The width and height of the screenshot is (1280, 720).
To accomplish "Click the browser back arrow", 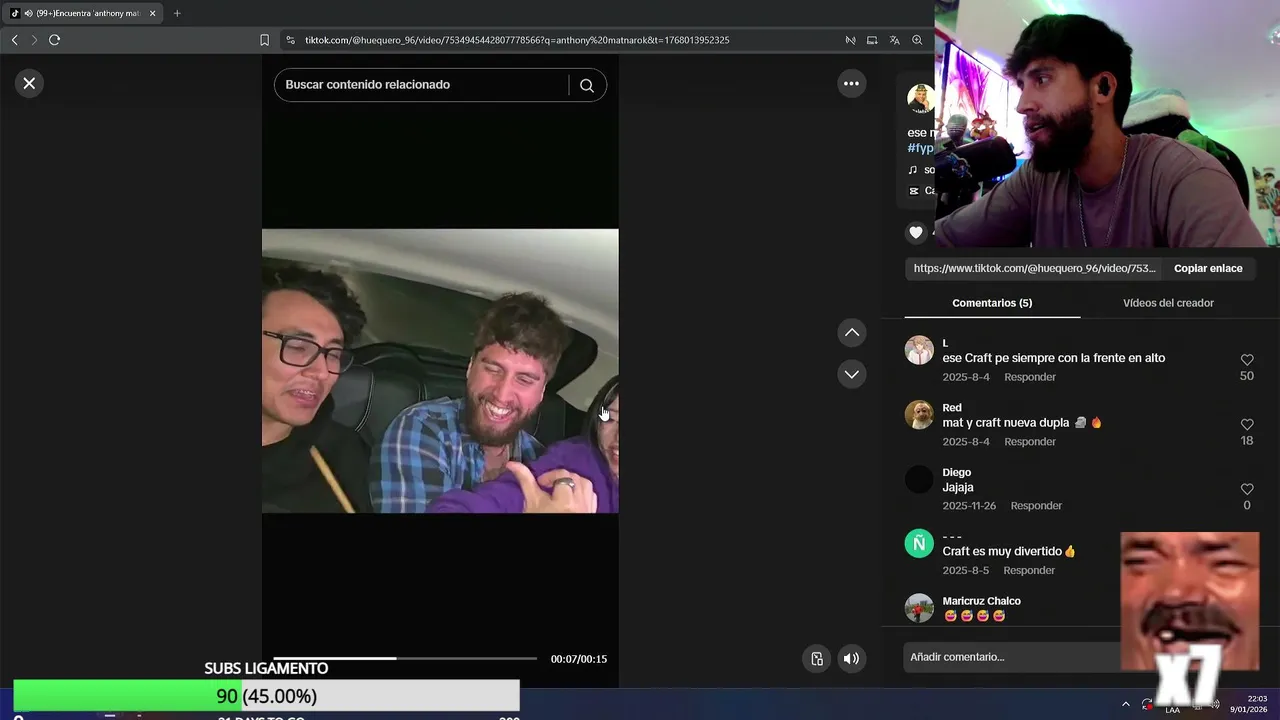I will [14, 40].
